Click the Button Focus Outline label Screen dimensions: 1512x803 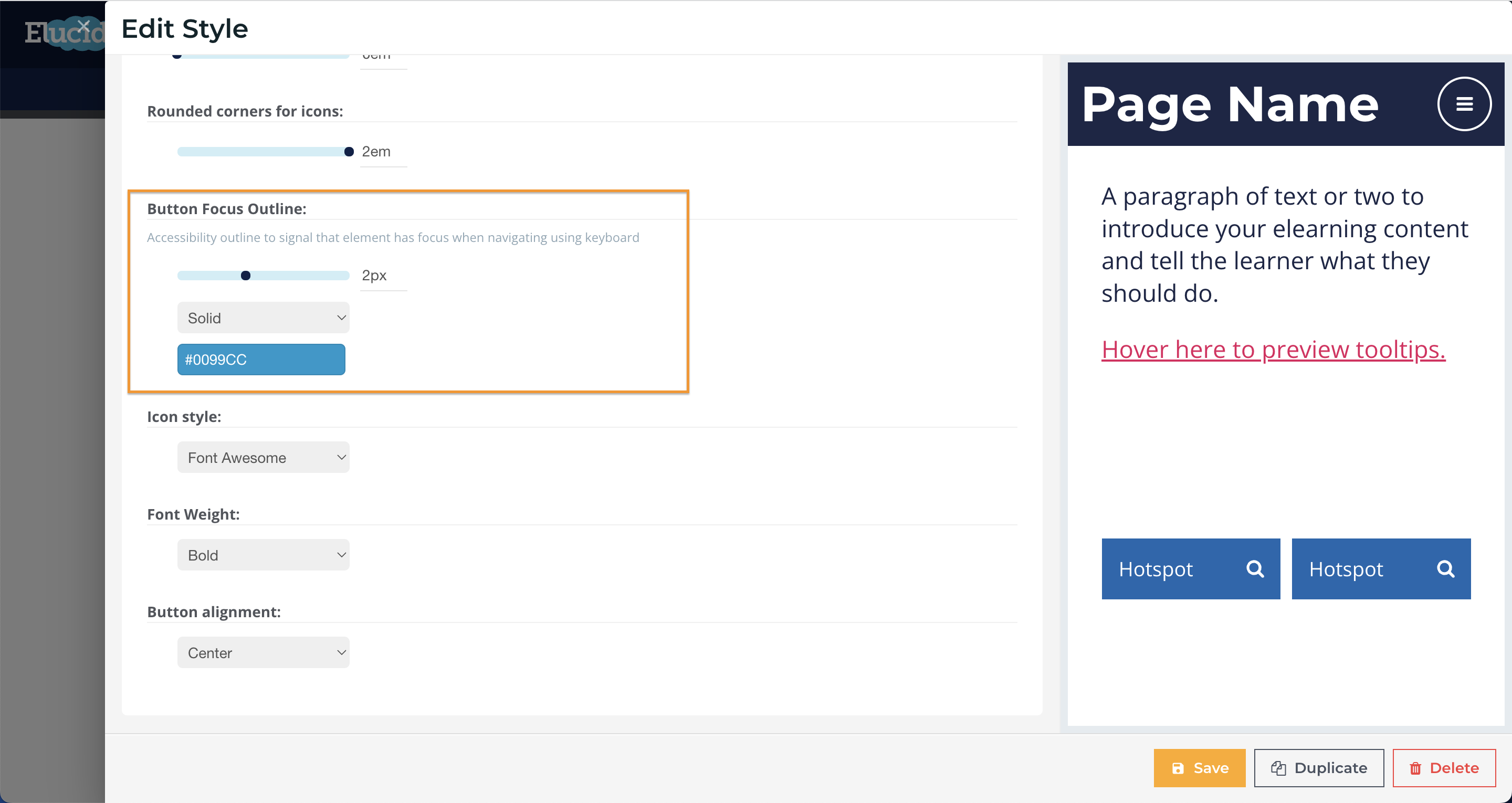click(x=227, y=209)
